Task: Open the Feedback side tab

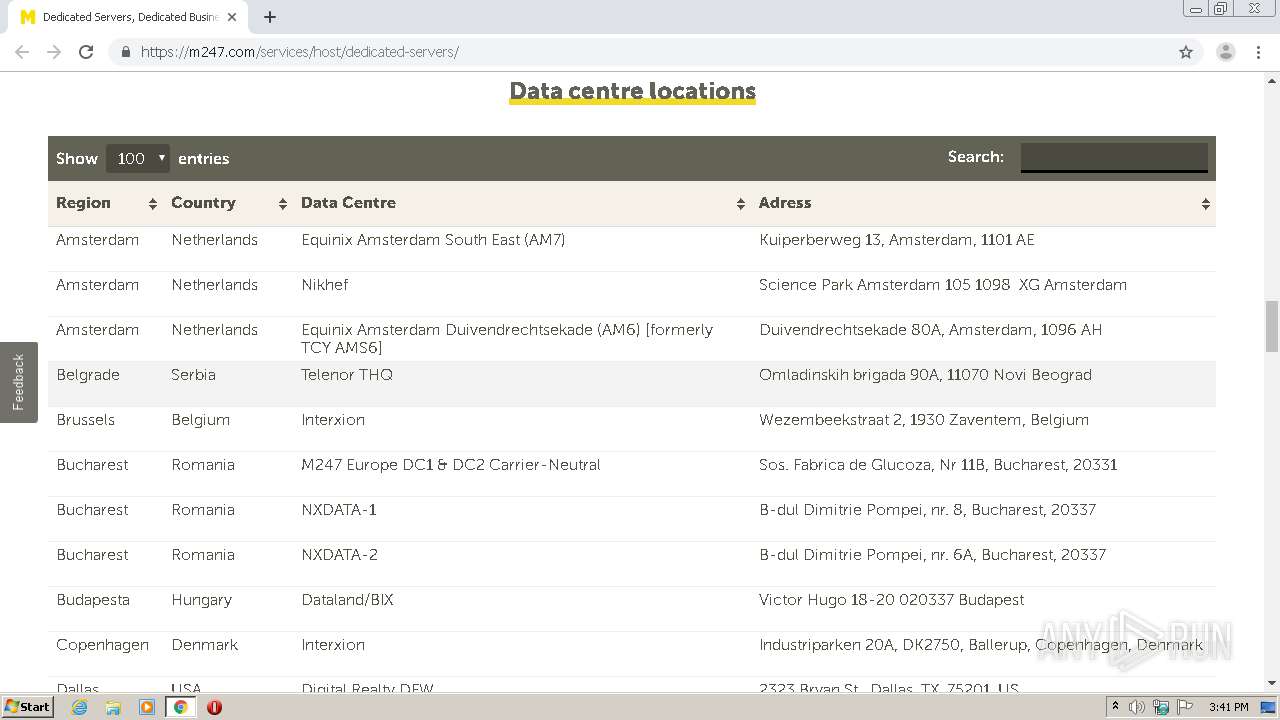Action: point(18,382)
